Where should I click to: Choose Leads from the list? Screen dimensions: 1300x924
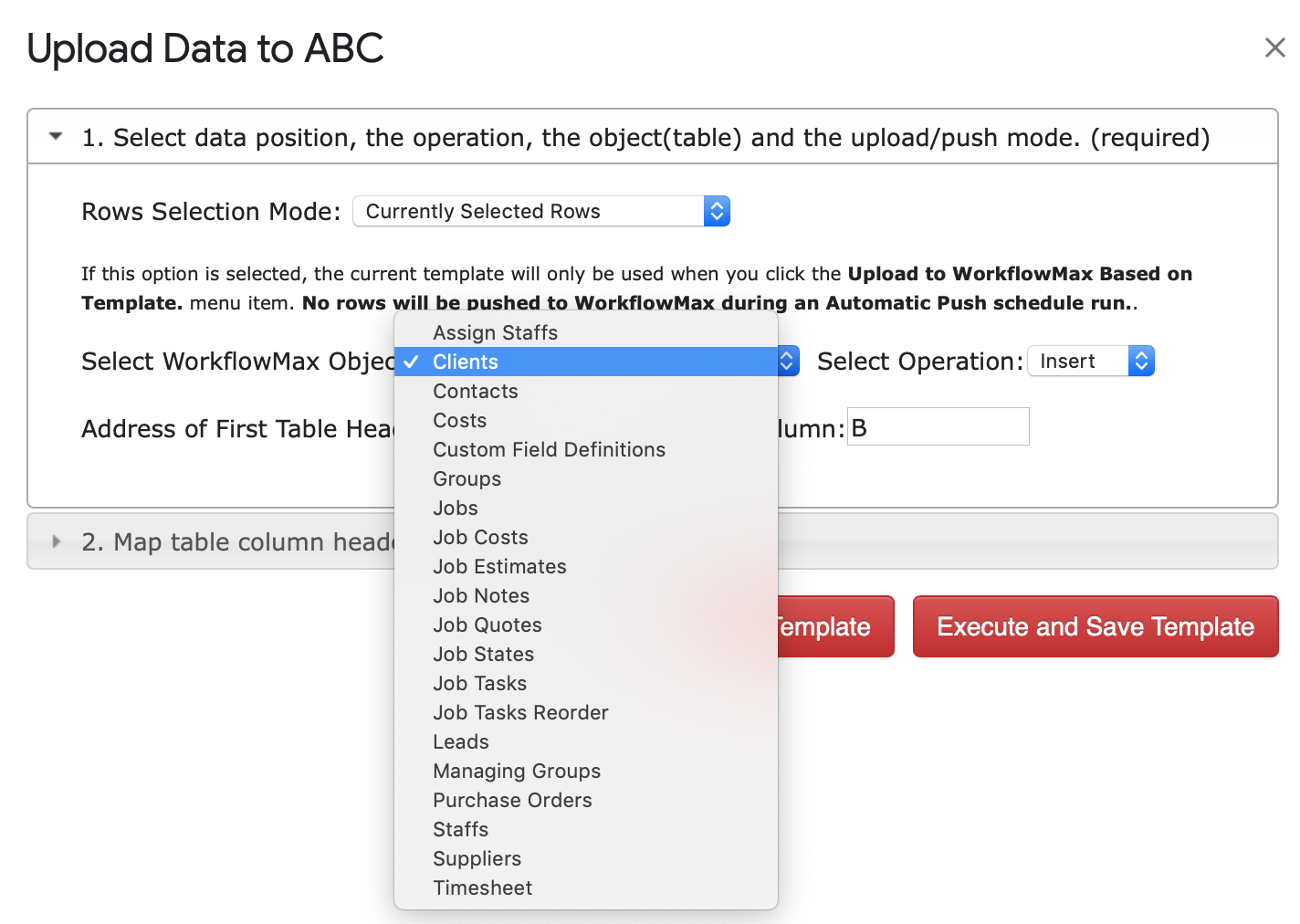(x=586, y=741)
